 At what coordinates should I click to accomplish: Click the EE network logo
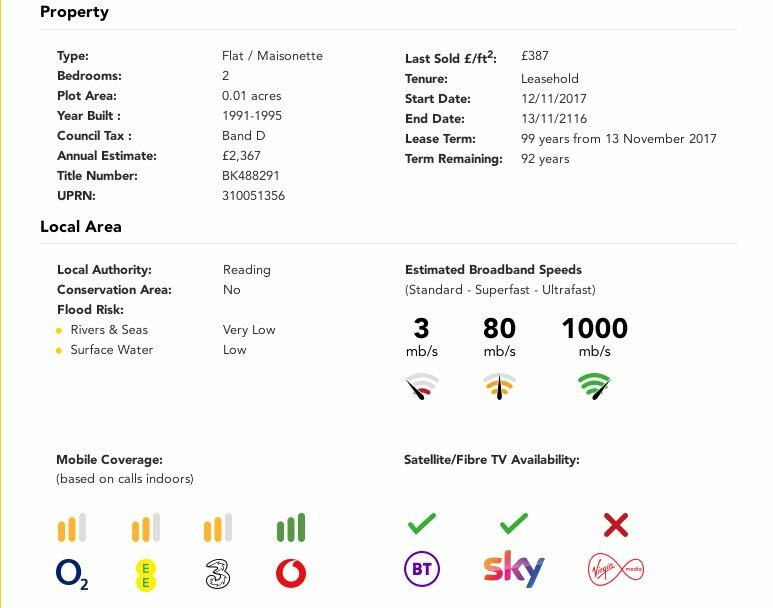146,574
